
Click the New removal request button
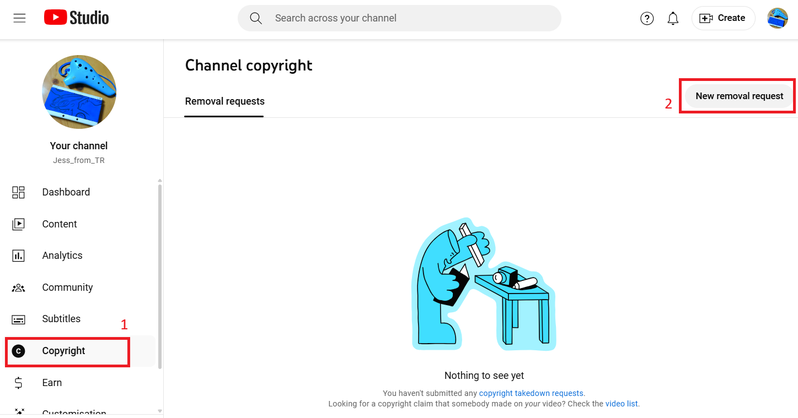[x=739, y=96]
